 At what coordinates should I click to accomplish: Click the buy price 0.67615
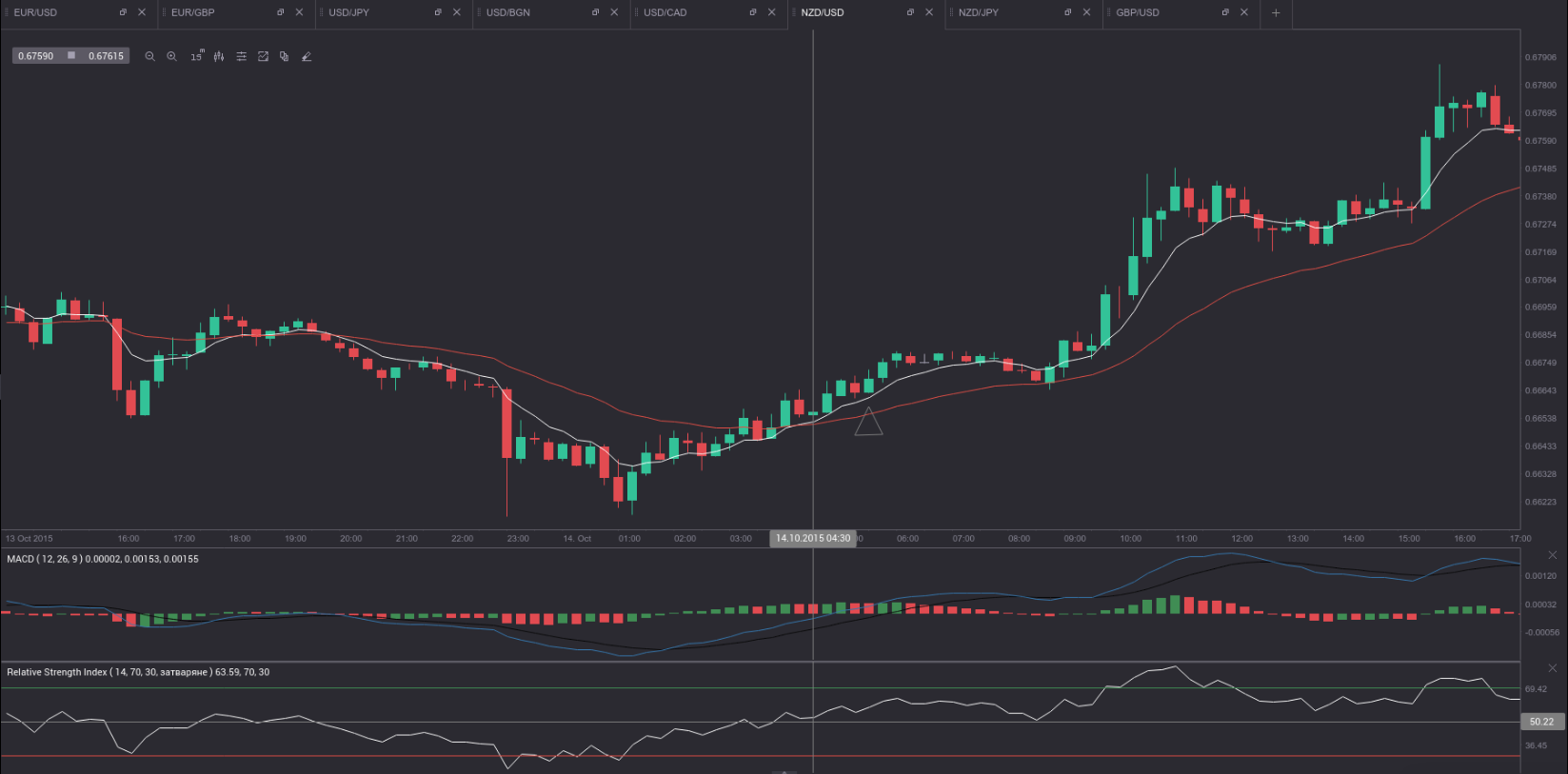point(106,56)
